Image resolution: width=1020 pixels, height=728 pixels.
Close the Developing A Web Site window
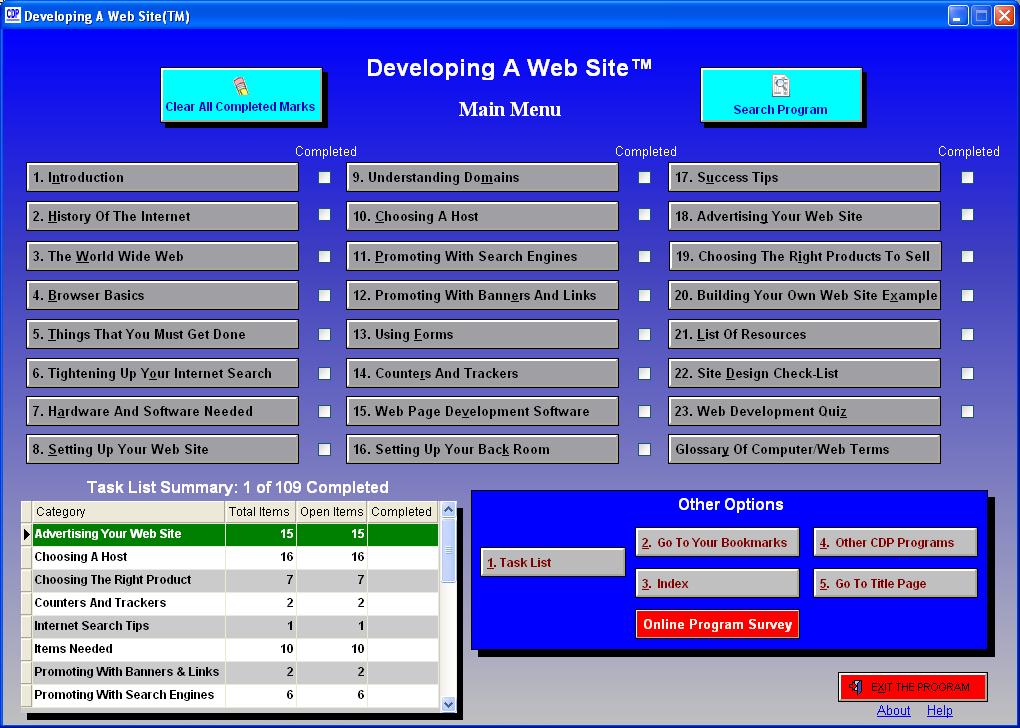tap(1004, 16)
